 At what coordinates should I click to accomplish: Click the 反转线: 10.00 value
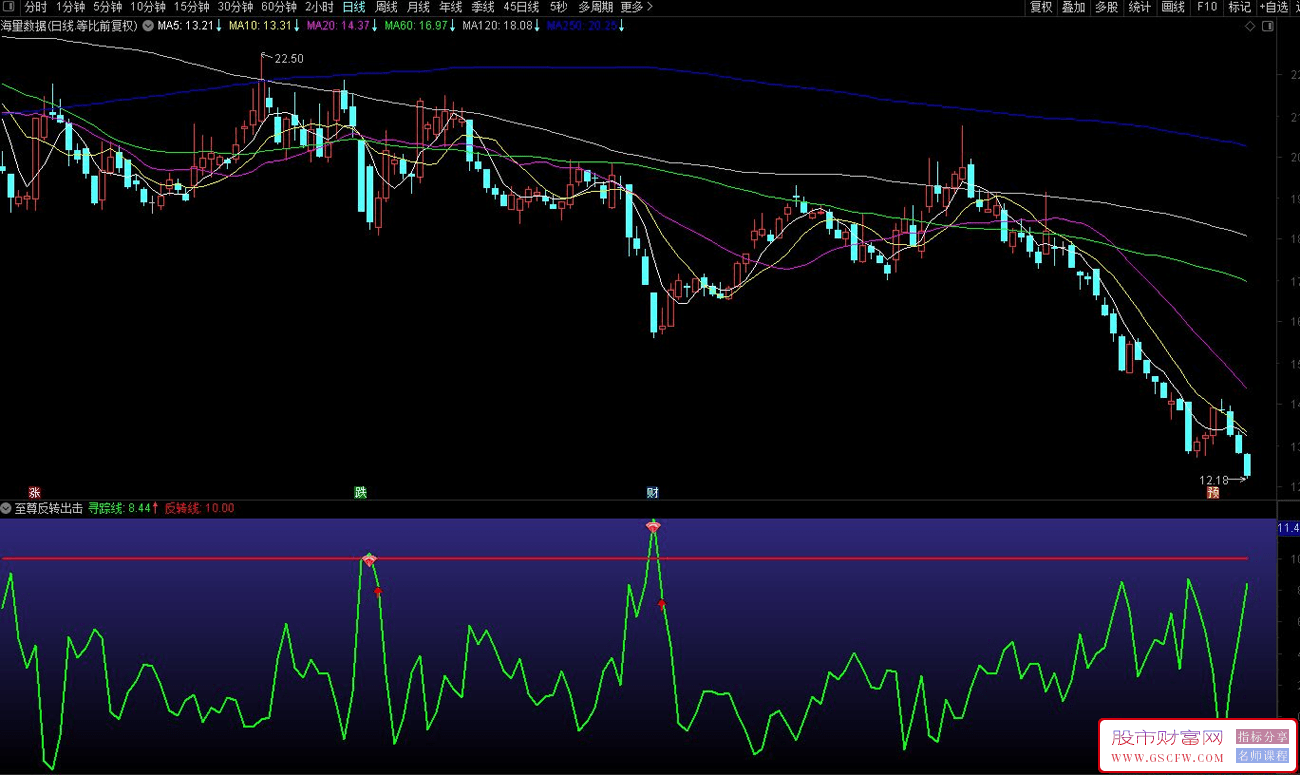coord(199,508)
